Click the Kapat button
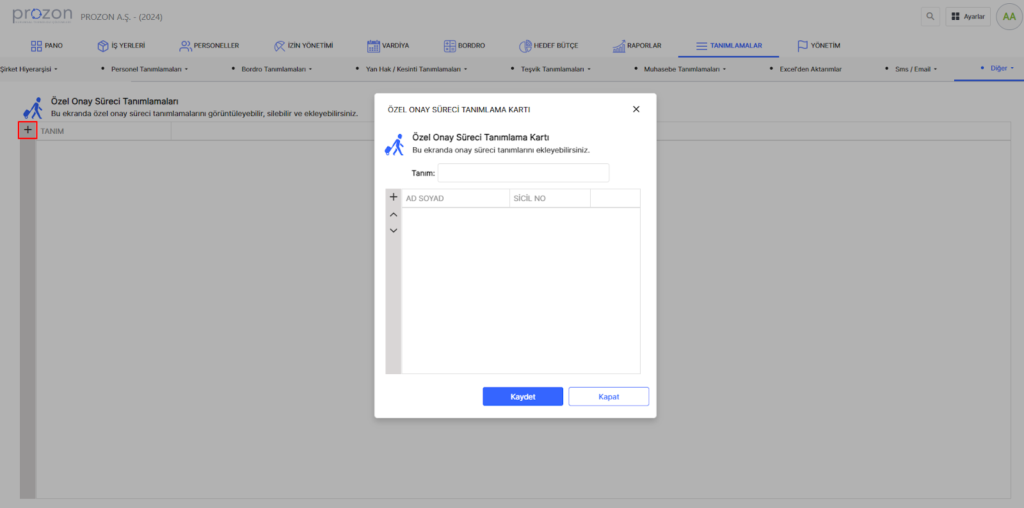The height and width of the screenshot is (508, 1024). pyautogui.click(x=608, y=397)
